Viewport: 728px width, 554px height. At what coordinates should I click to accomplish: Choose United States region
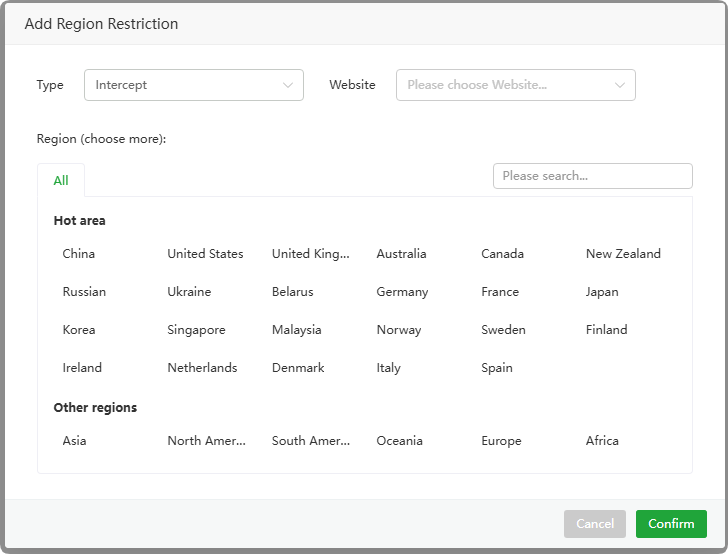click(205, 254)
